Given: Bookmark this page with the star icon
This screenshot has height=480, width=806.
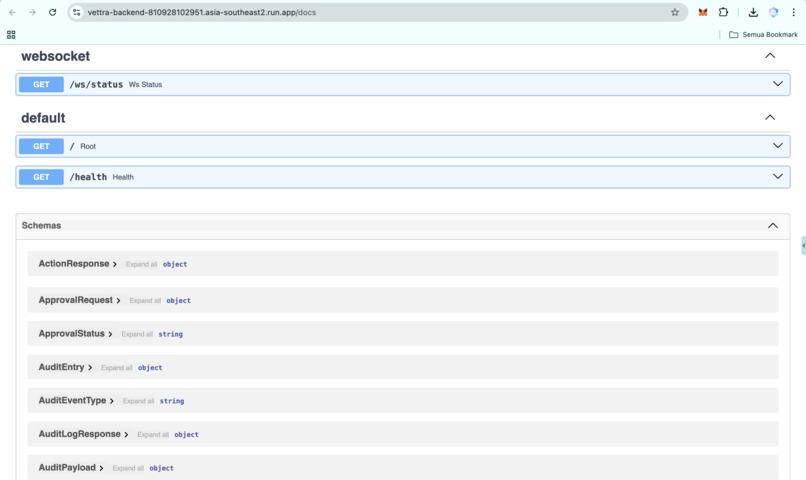Looking at the screenshot, I should [675, 12].
